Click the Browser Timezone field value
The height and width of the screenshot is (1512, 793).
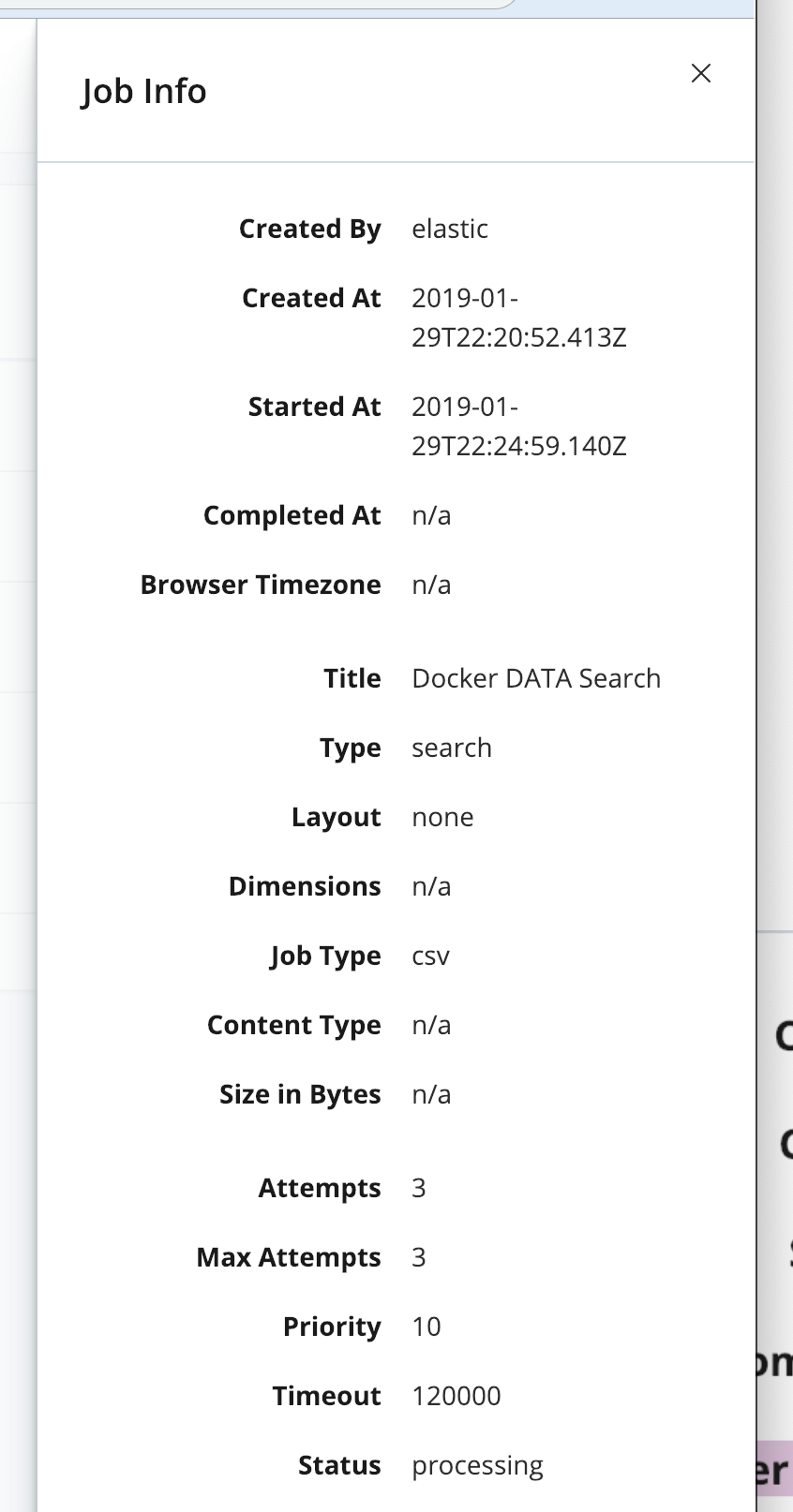[x=431, y=584]
